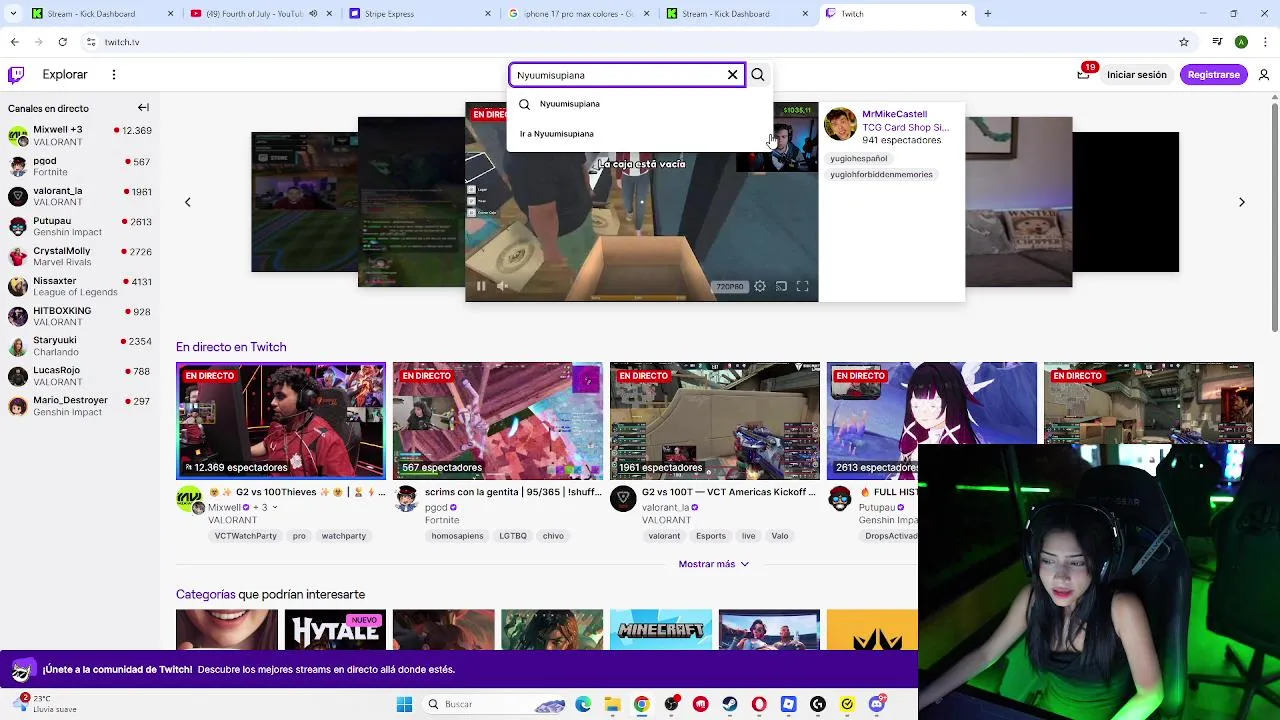Enter fullscreen on featured player
This screenshot has width=1280, height=720.
[x=802, y=286]
